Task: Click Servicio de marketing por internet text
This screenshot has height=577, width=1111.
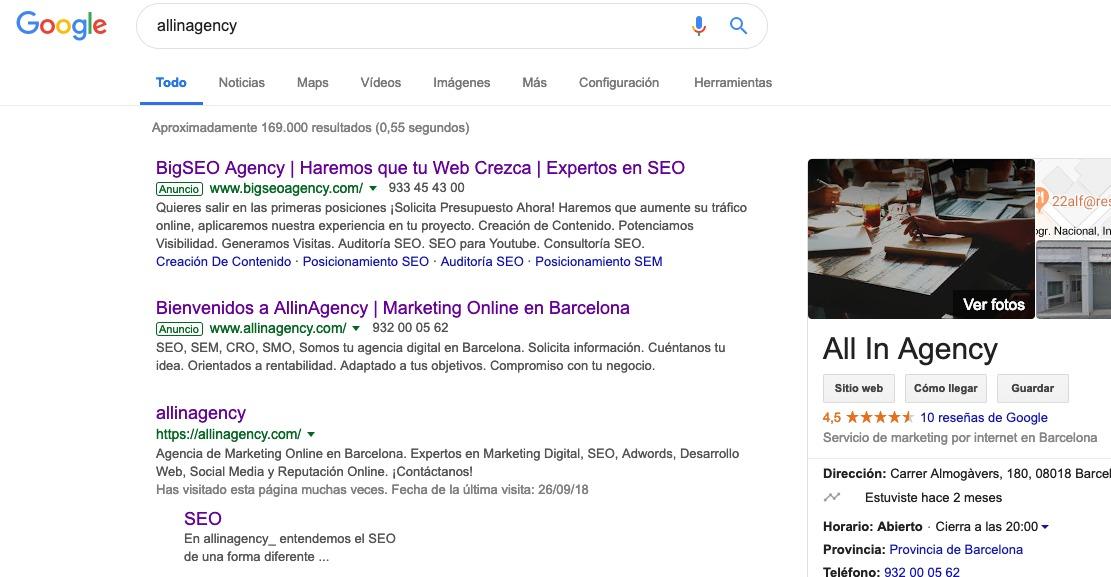Action: 960,437
